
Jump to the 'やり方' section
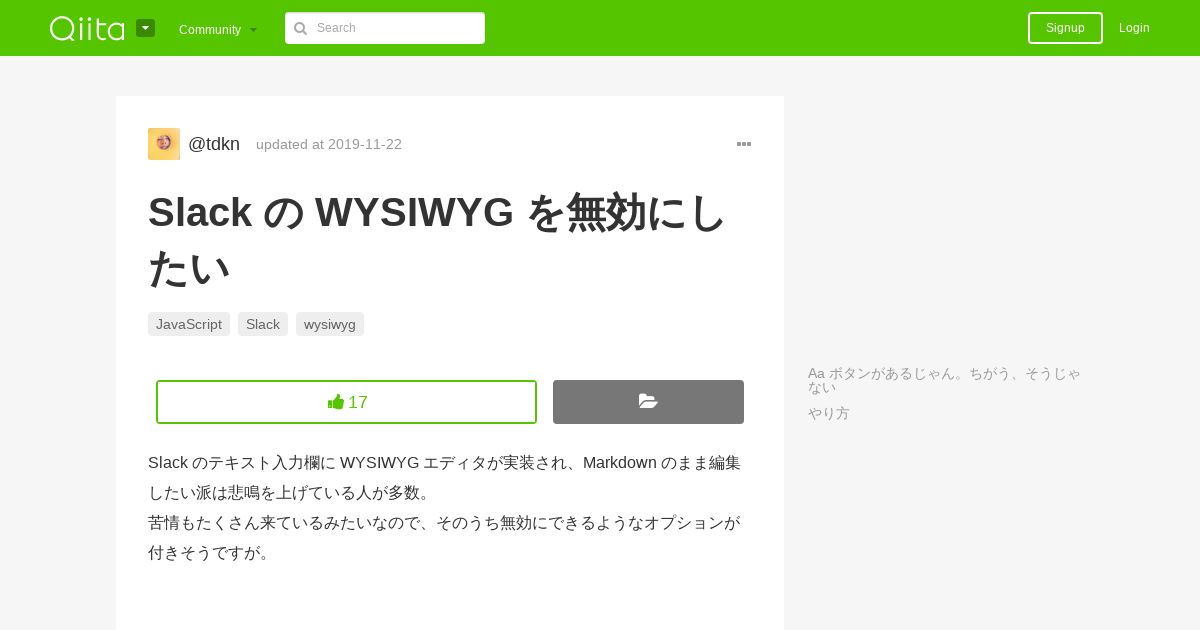coord(829,413)
